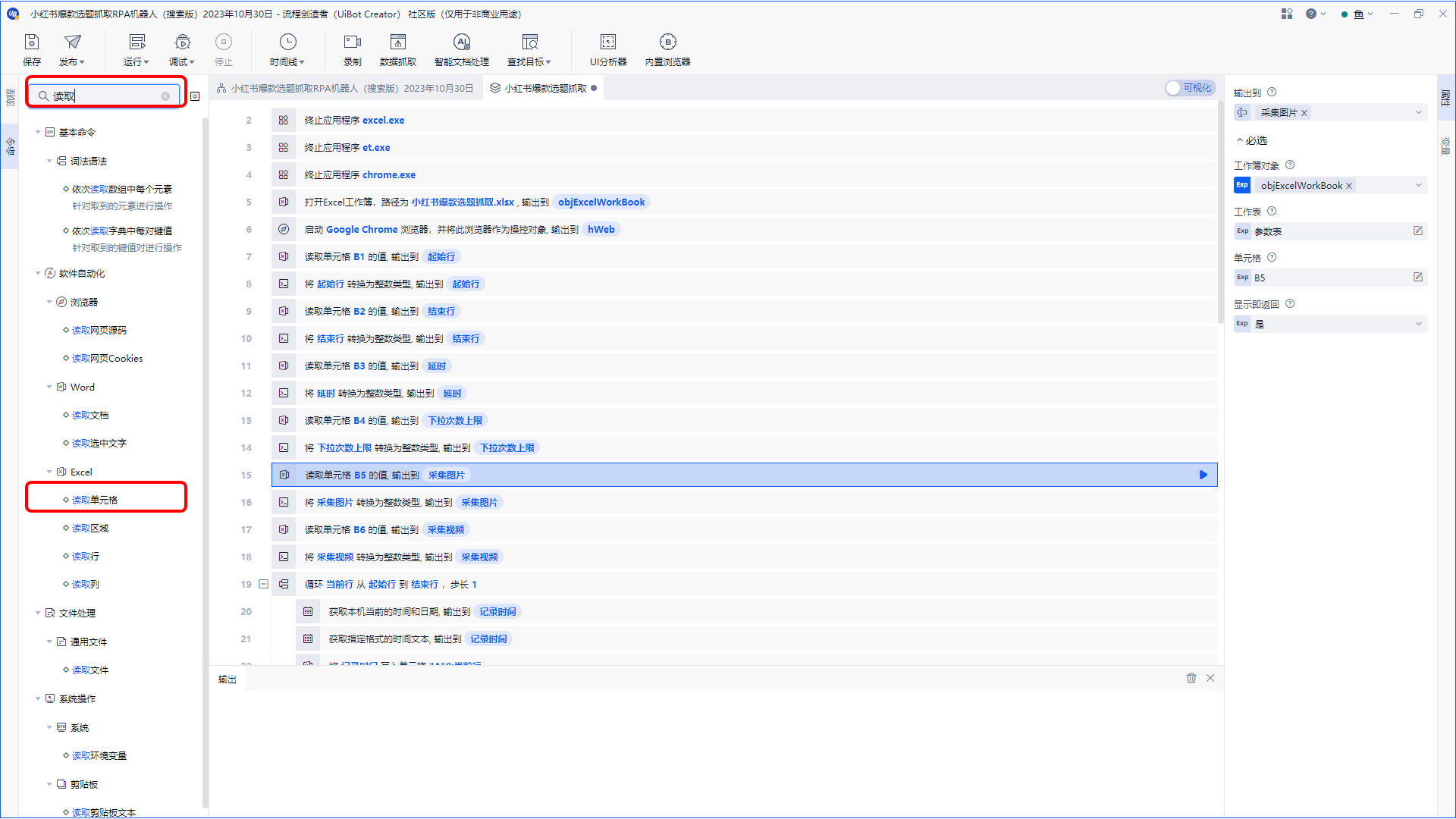The width and height of the screenshot is (1456, 819).
Task: Click the command search input field
Action: (106, 96)
